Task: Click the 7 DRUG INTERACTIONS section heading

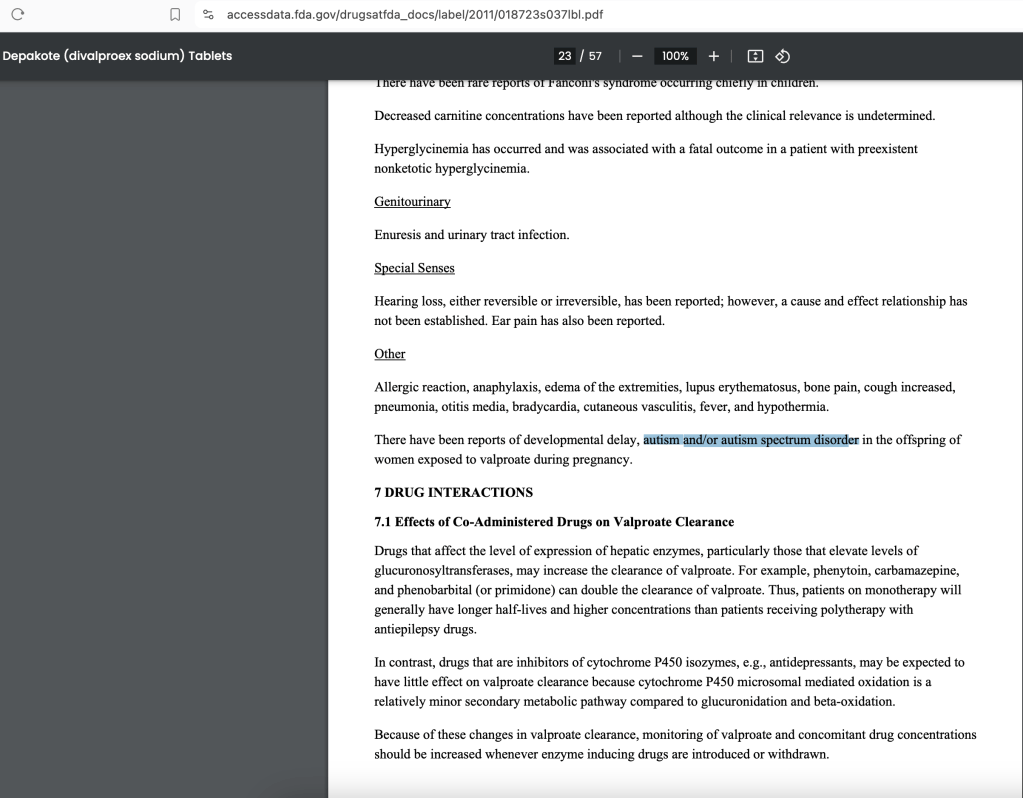Action: (453, 493)
